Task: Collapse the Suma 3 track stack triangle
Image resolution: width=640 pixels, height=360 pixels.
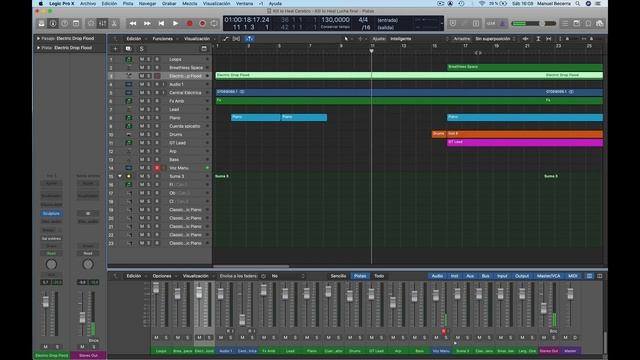Action: [120, 176]
